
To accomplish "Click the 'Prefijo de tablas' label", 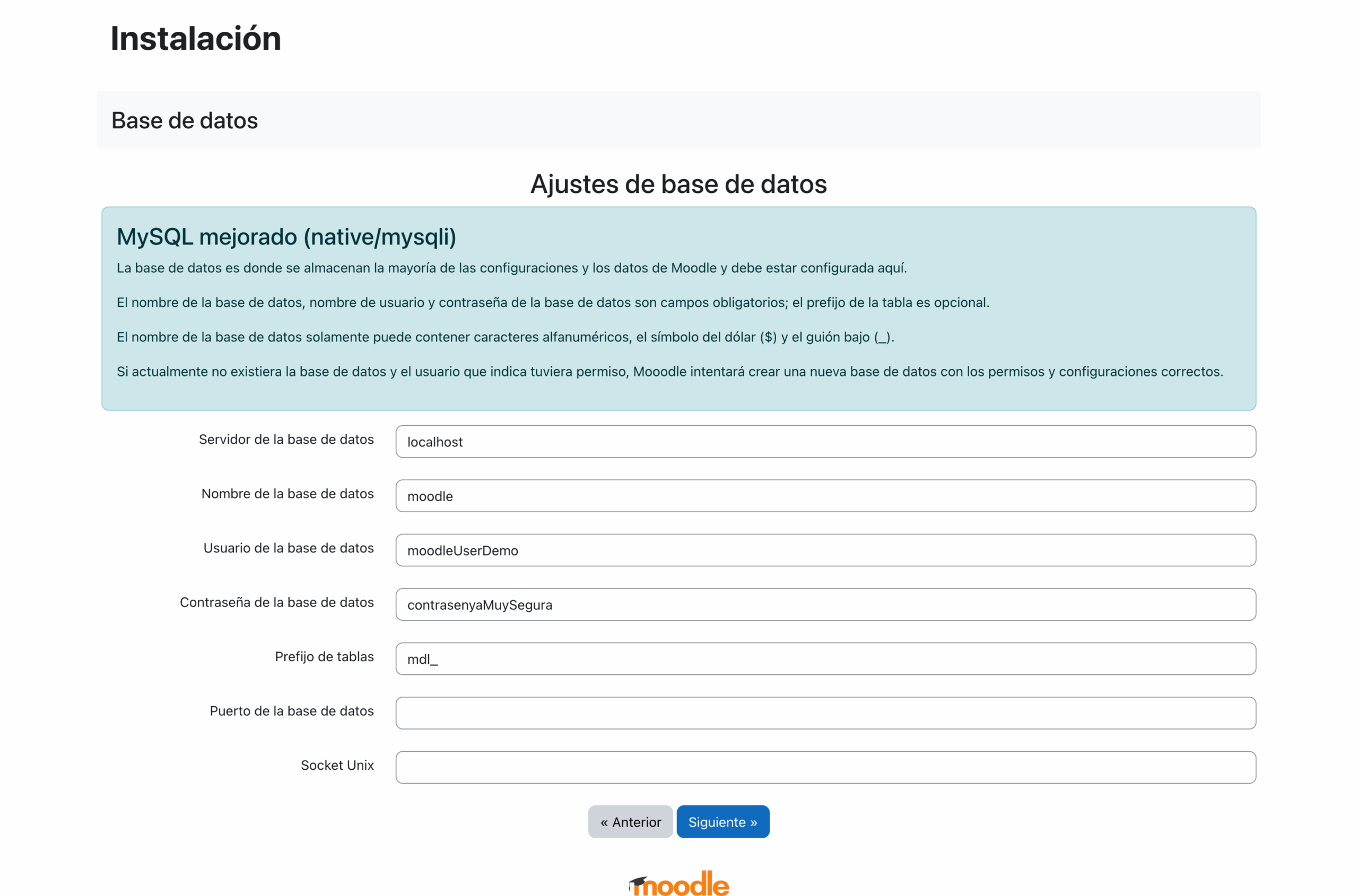I will (324, 656).
